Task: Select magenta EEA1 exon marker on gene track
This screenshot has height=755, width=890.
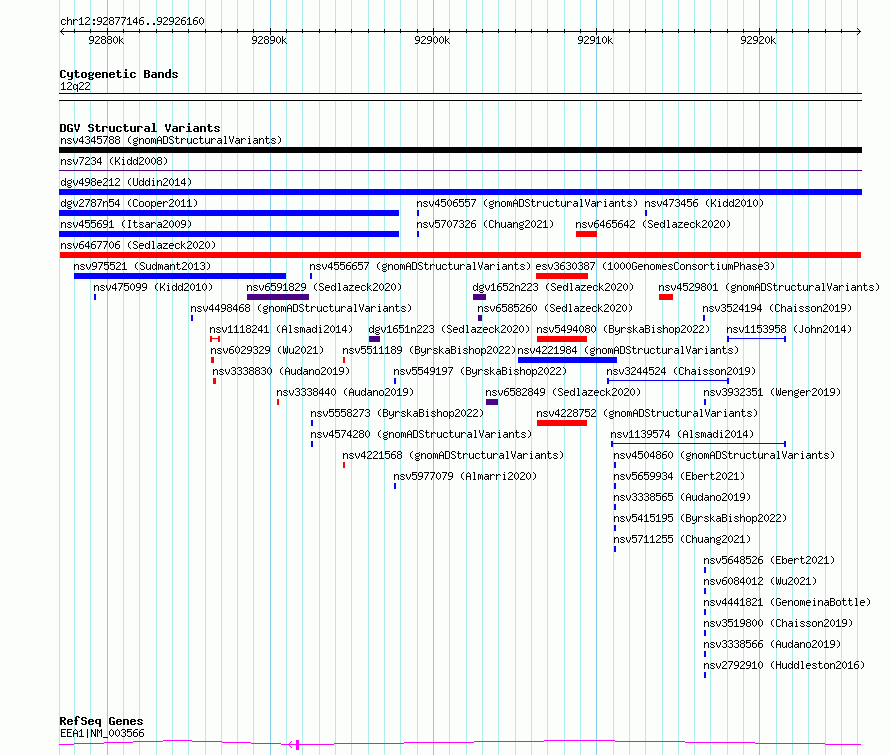Action: coord(297,744)
